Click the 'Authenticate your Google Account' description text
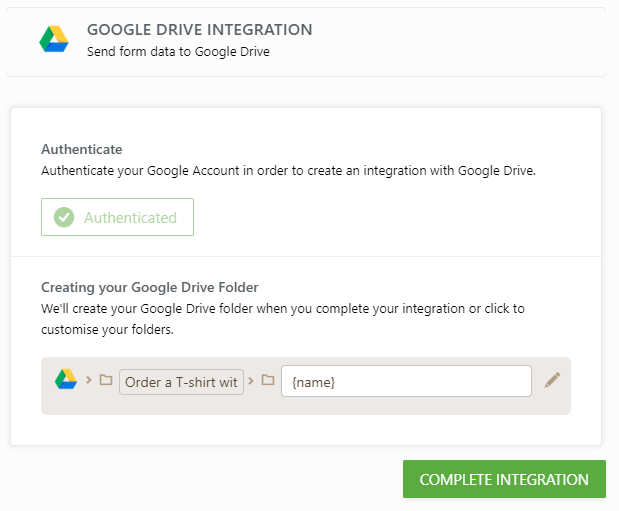This screenshot has height=511, width=619. [288, 170]
